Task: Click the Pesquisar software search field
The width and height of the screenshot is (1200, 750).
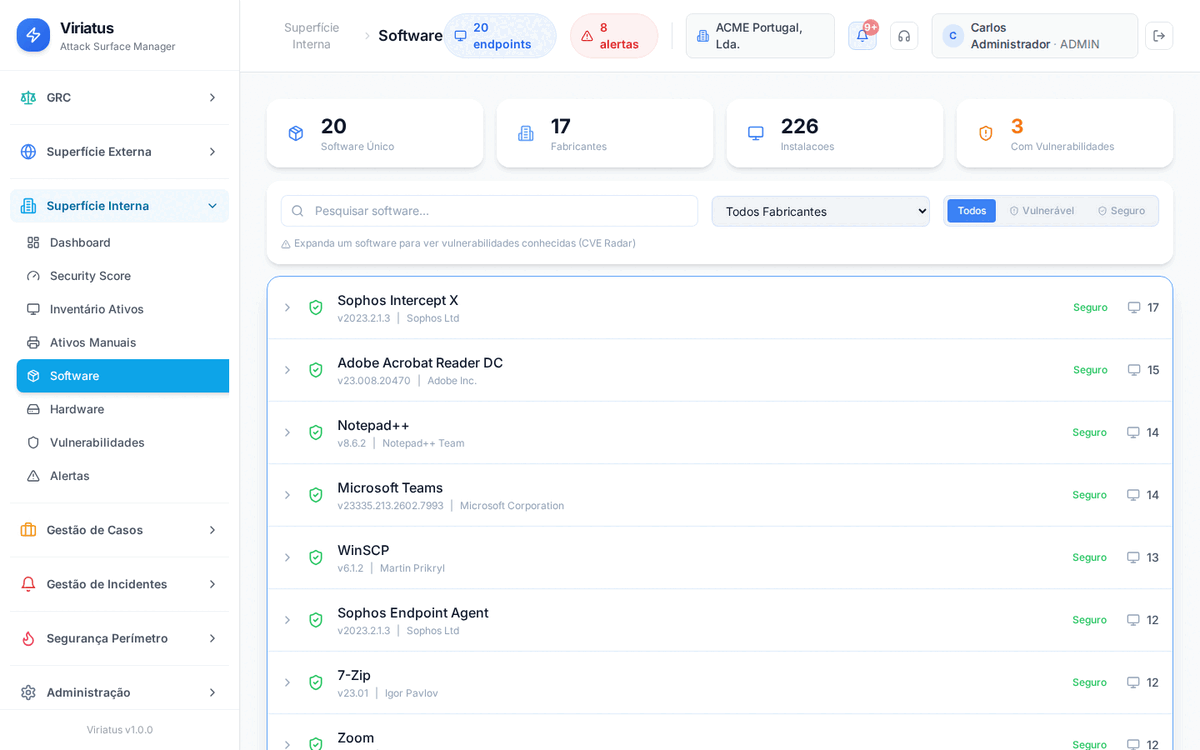Action: (x=490, y=211)
